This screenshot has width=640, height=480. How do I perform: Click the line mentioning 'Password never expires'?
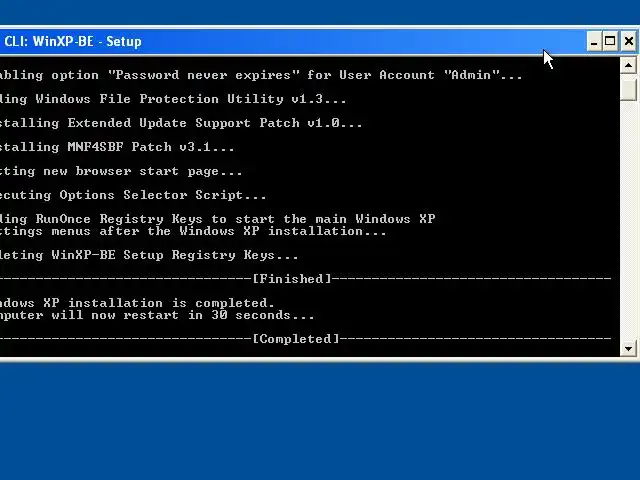click(261, 75)
